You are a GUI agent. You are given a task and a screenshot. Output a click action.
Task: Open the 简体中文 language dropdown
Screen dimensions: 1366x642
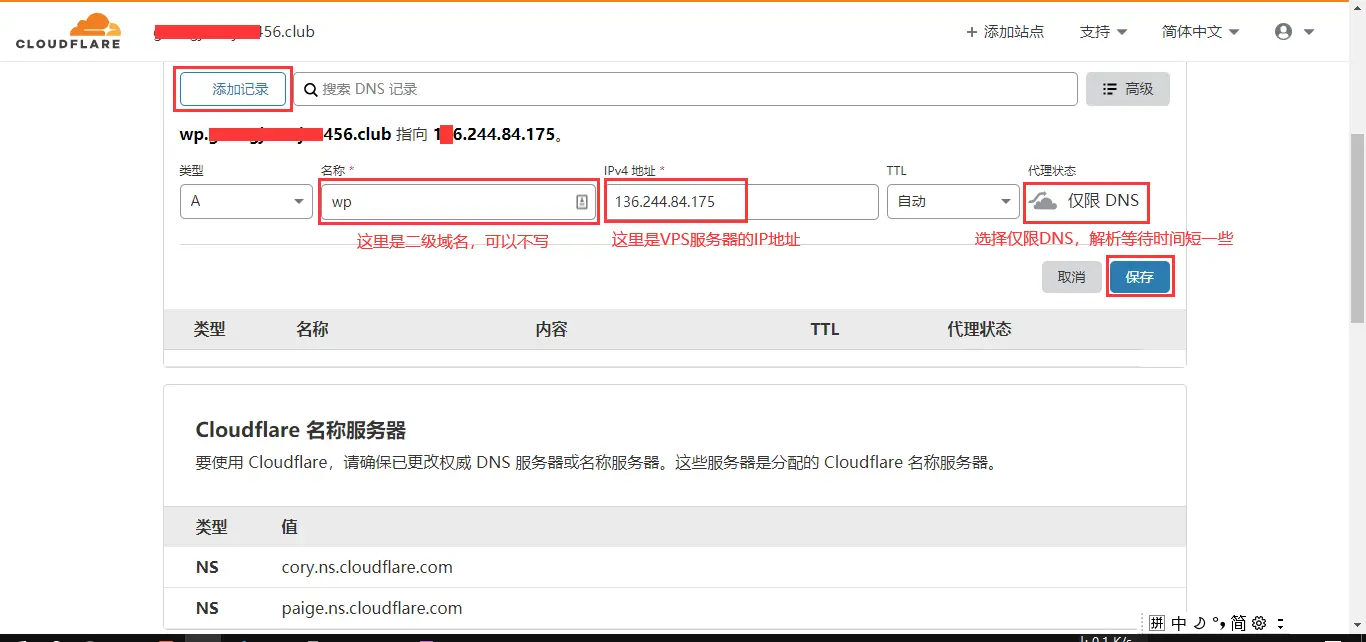pyautogui.click(x=1200, y=32)
